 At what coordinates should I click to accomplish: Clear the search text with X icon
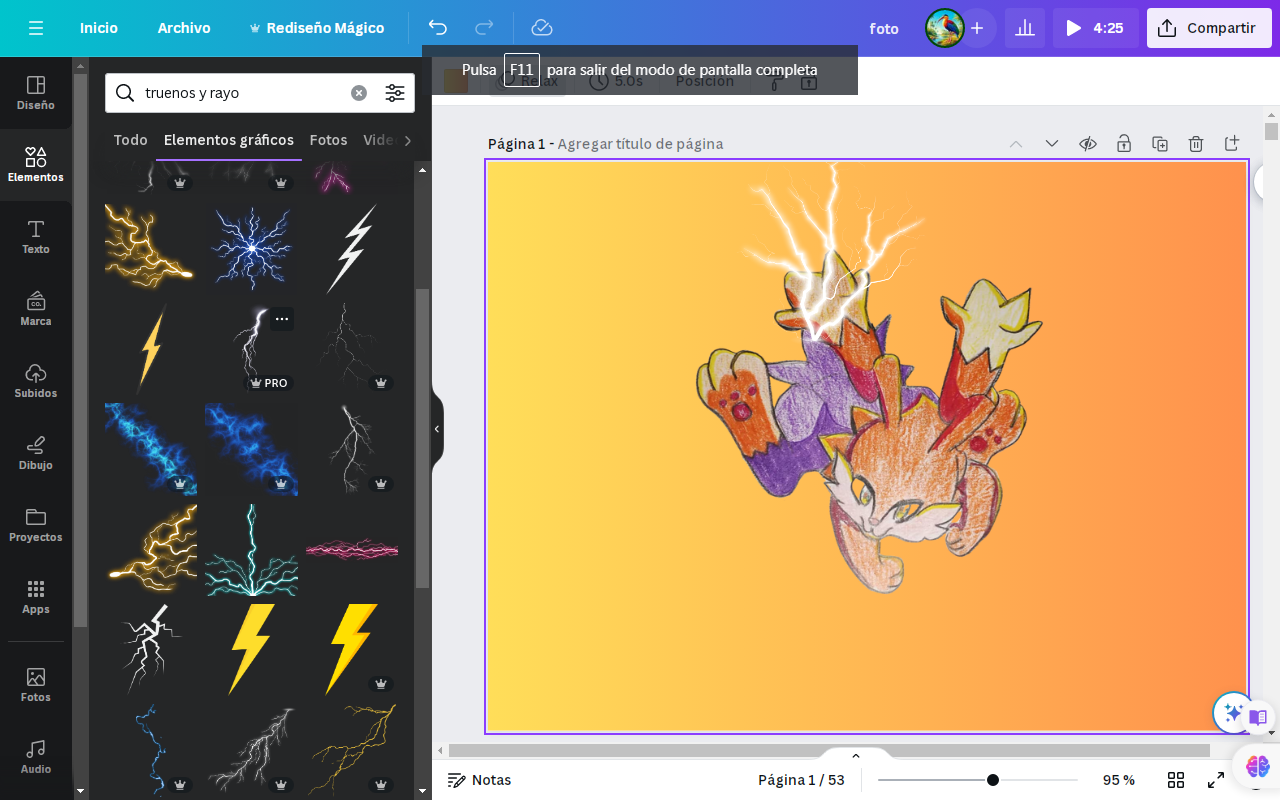[359, 93]
